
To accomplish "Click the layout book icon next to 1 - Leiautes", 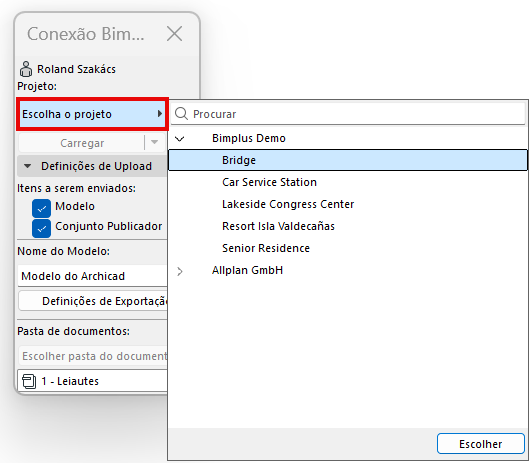I will (x=29, y=381).
